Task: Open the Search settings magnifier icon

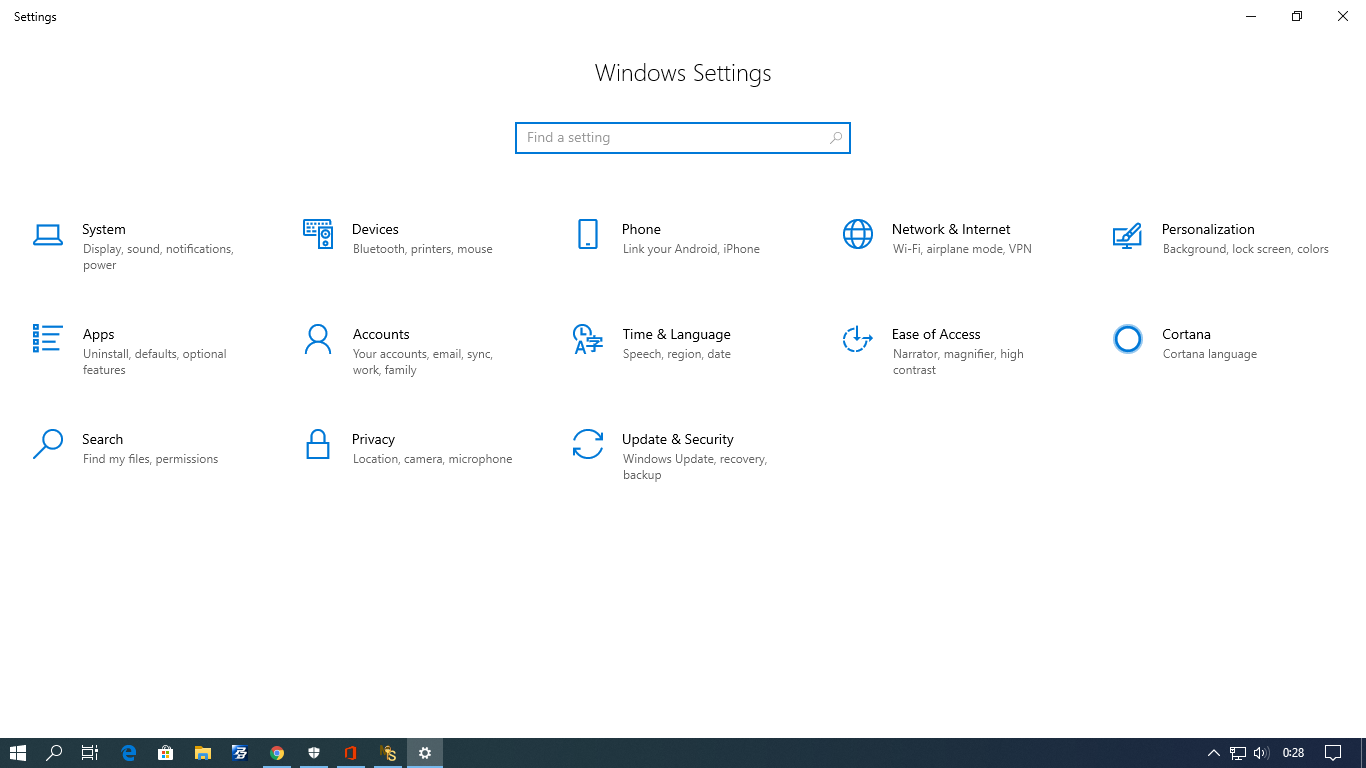Action: (x=48, y=444)
